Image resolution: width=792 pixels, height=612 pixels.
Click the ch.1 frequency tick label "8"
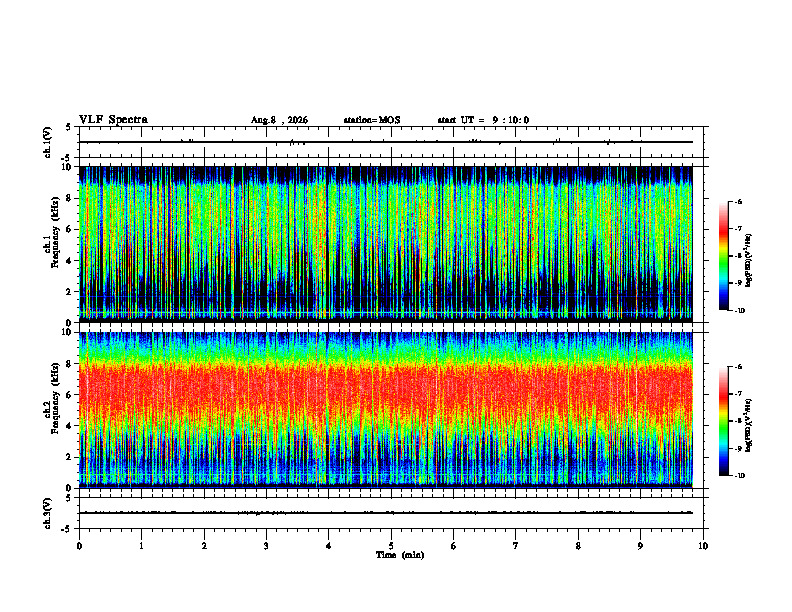(70, 198)
